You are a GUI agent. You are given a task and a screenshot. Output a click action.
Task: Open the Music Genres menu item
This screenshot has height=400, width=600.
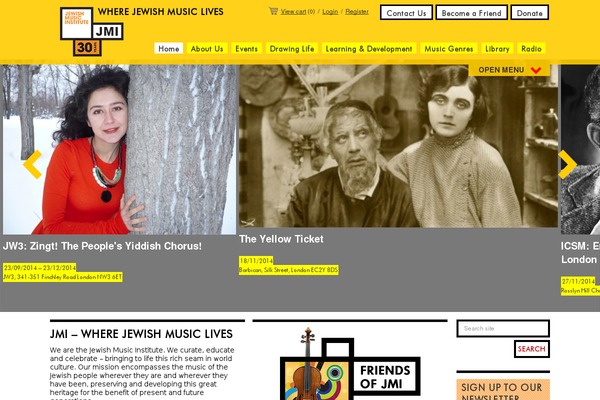point(449,49)
